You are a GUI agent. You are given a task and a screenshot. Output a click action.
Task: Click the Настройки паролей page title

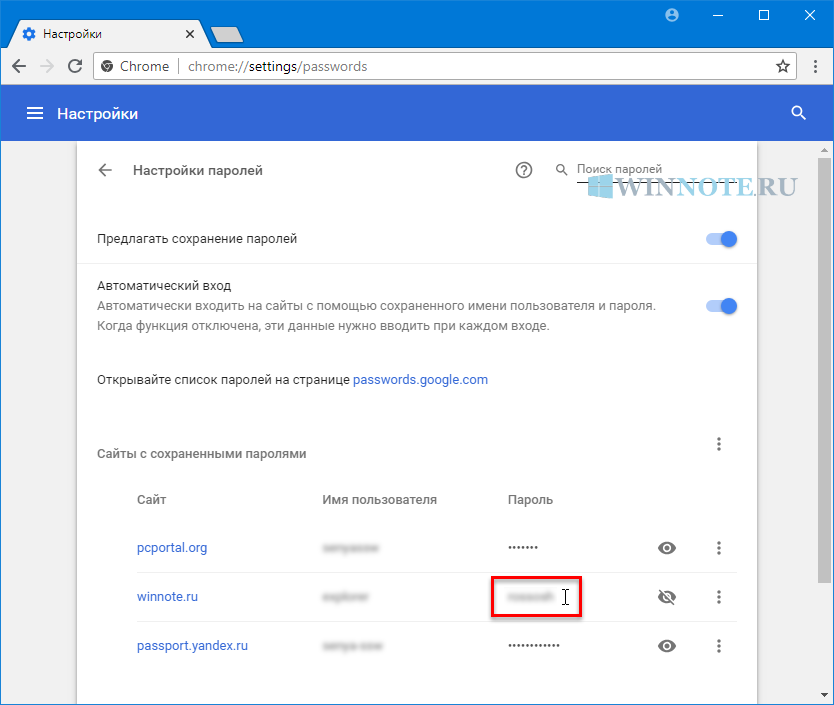click(x=198, y=170)
